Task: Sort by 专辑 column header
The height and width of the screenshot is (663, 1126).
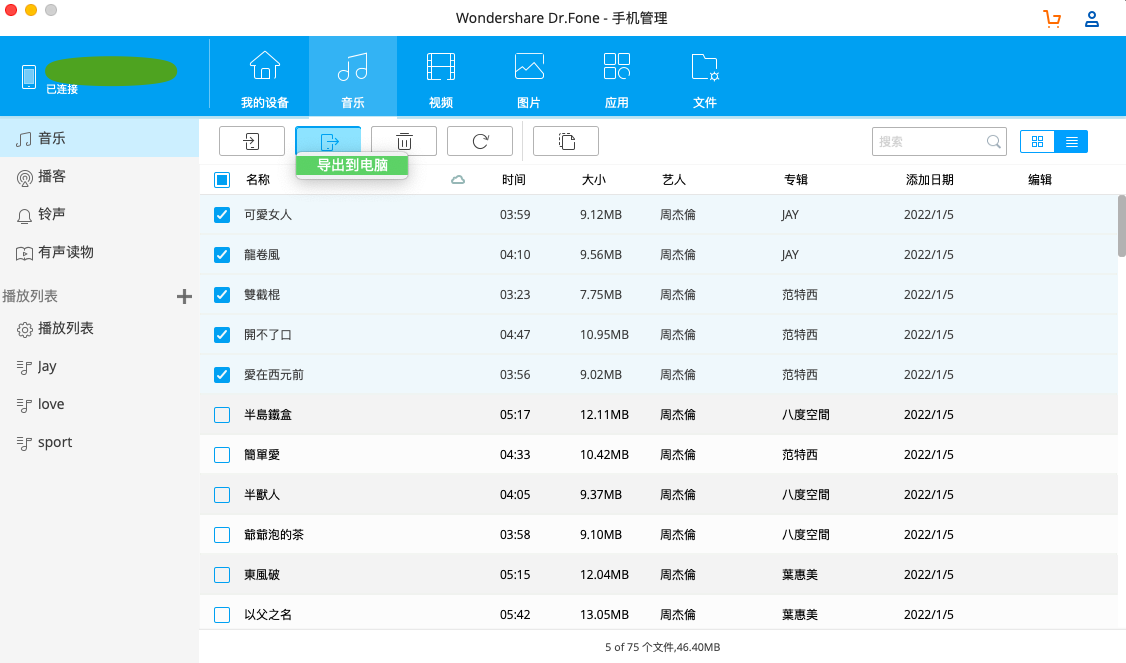Action: point(796,180)
